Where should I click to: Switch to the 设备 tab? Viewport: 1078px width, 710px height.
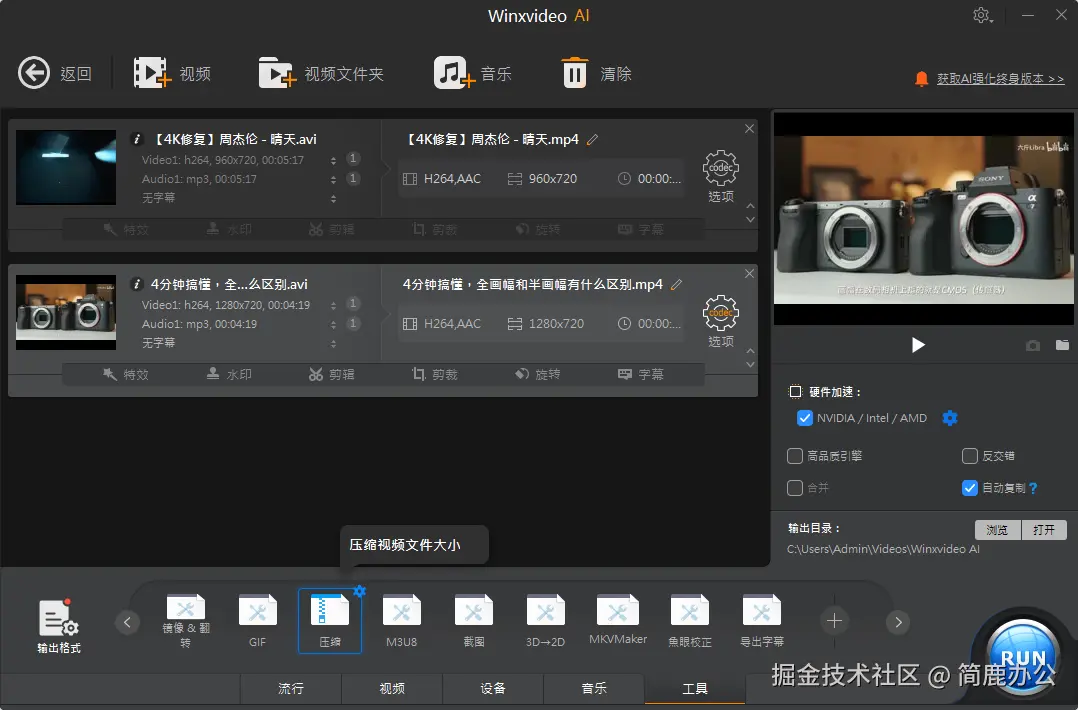coord(493,689)
